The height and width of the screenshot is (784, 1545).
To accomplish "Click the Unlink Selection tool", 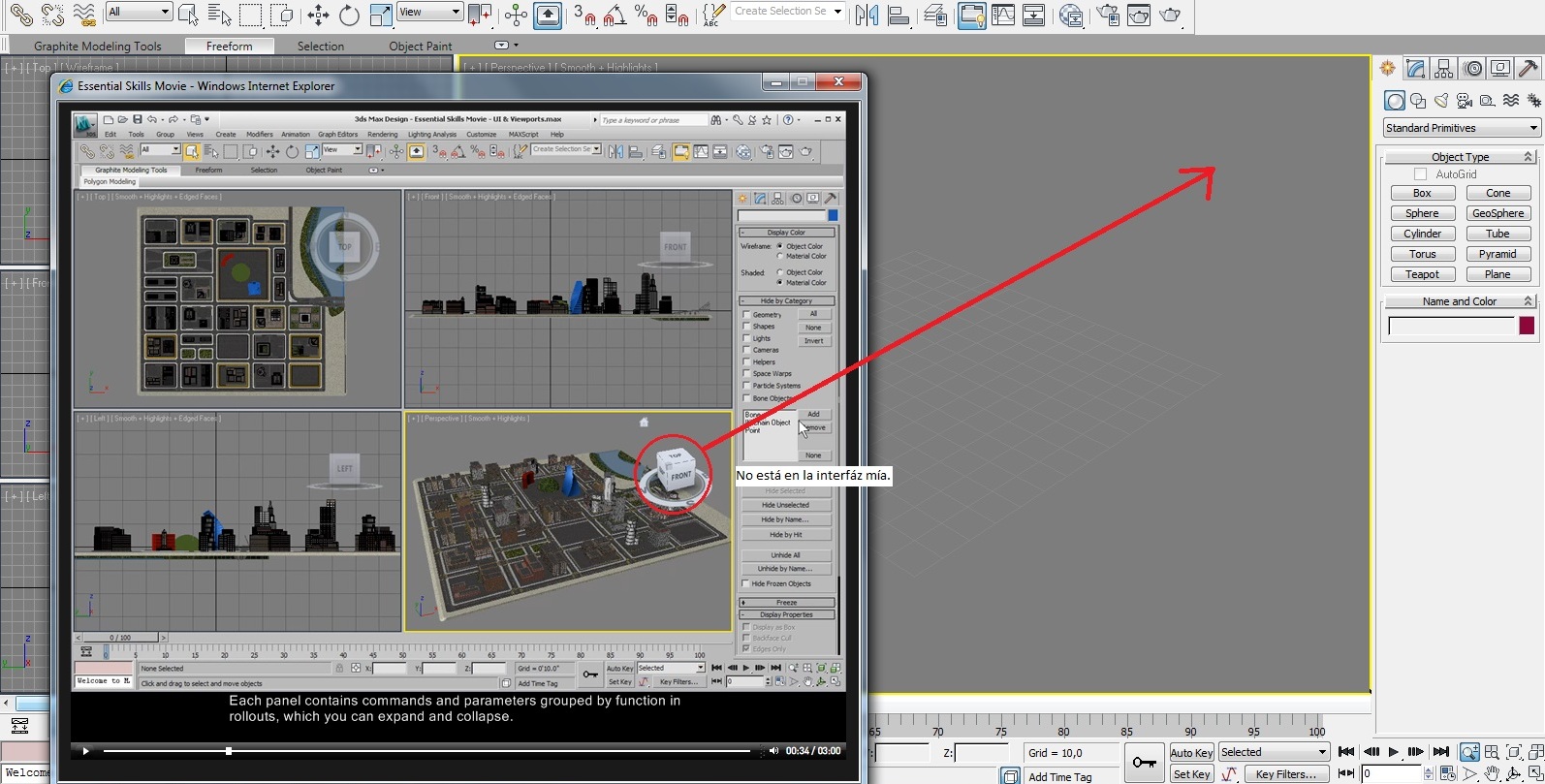I will 52,14.
